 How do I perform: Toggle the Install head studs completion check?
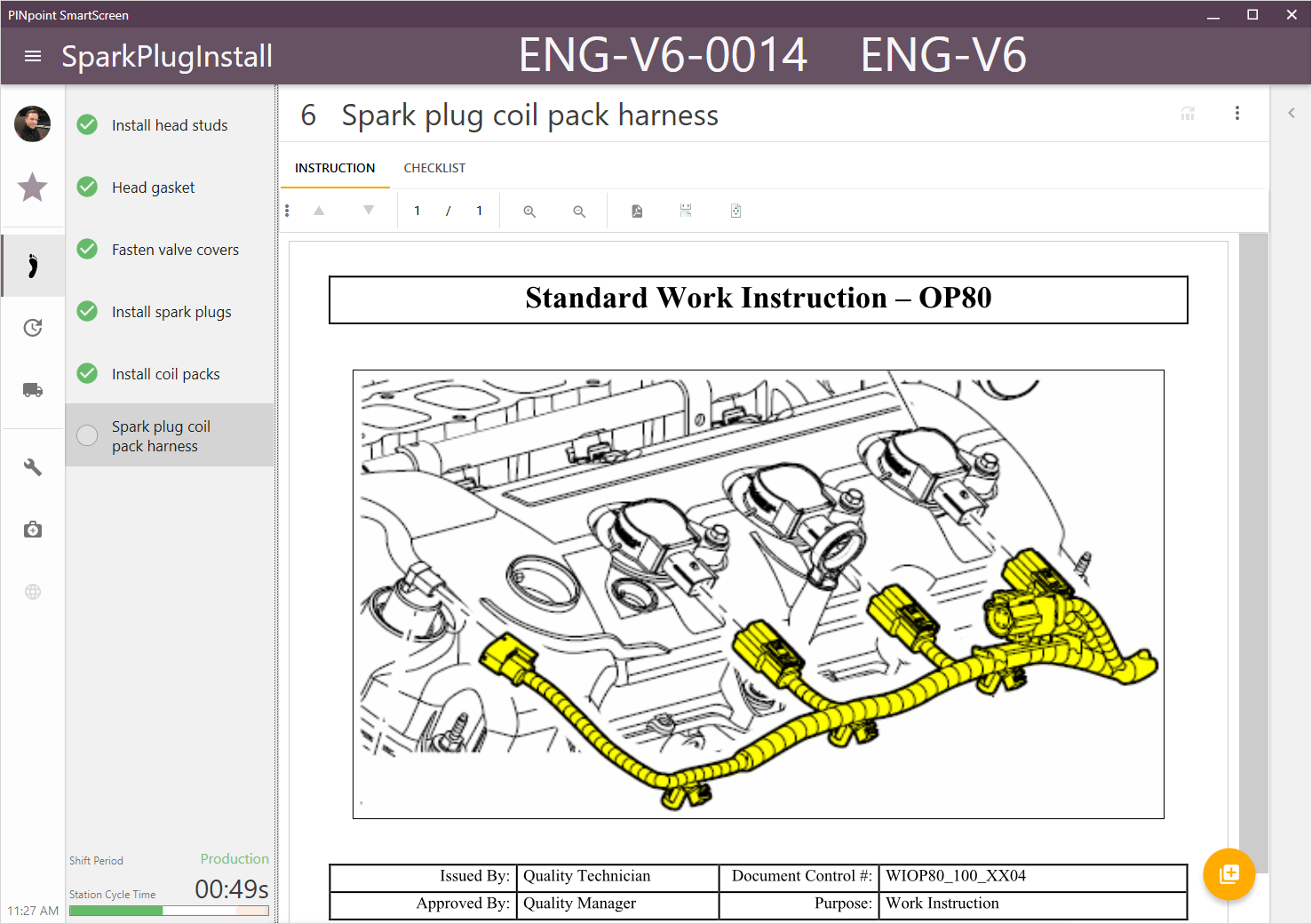pyautogui.click(x=87, y=124)
